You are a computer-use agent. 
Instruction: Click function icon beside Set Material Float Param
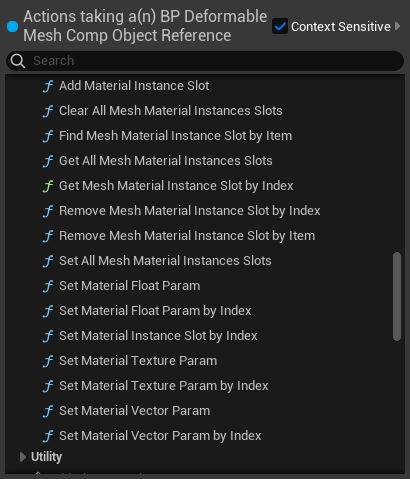(48, 286)
